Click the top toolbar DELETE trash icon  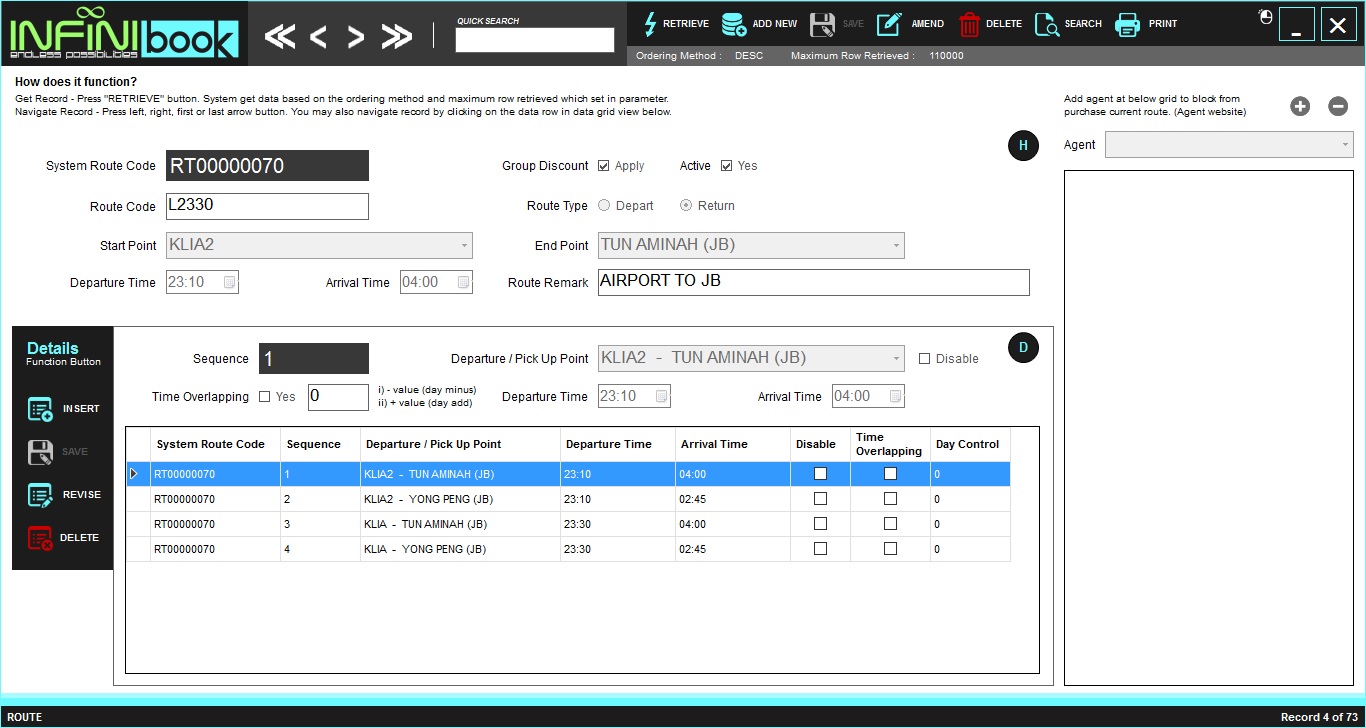pos(969,24)
